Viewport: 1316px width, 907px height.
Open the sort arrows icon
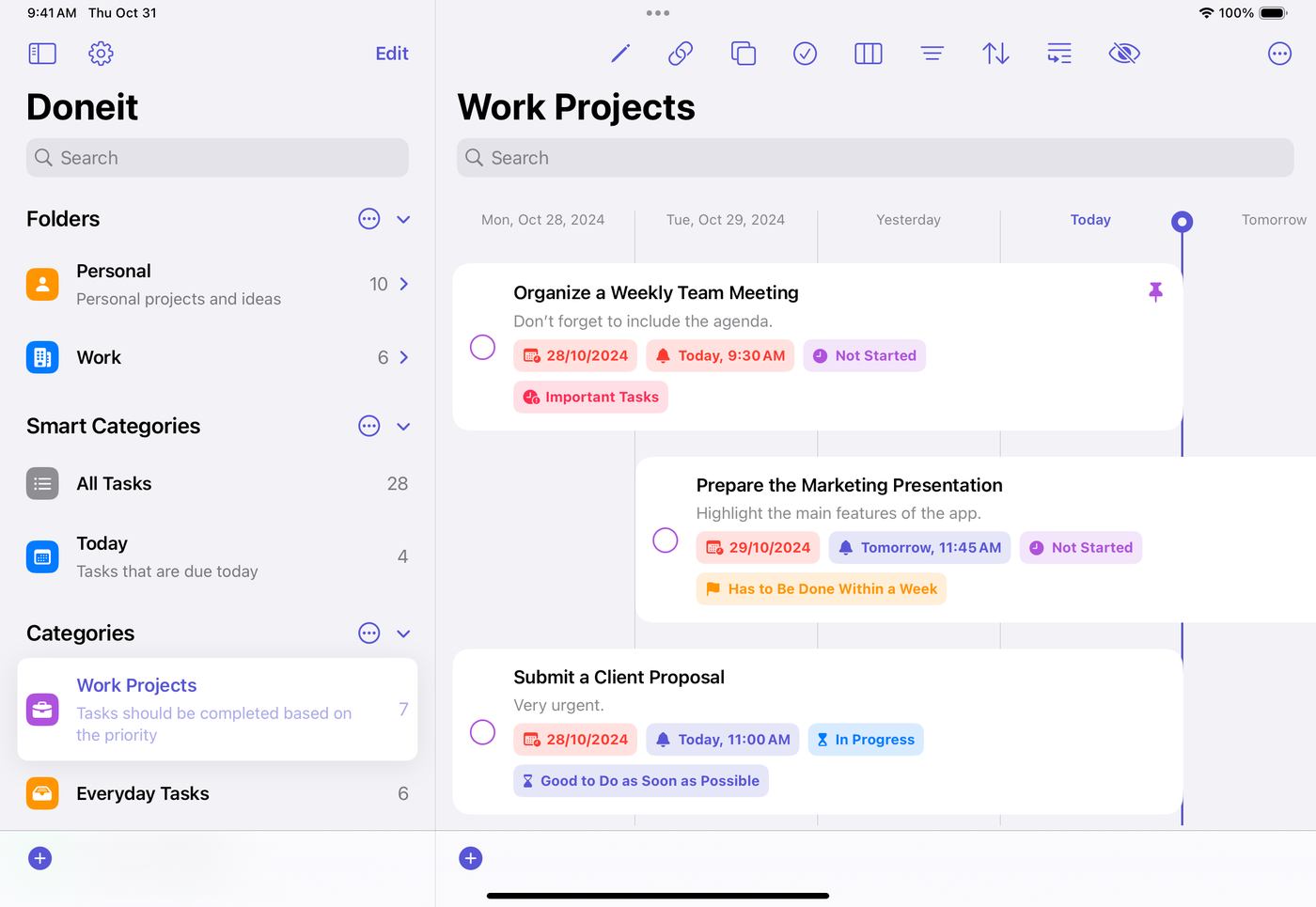pos(996,54)
